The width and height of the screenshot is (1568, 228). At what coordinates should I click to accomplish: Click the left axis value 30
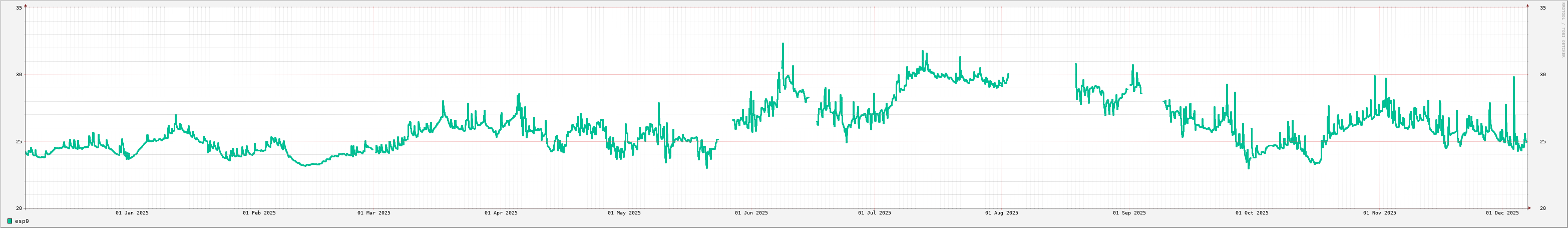click(x=19, y=75)
